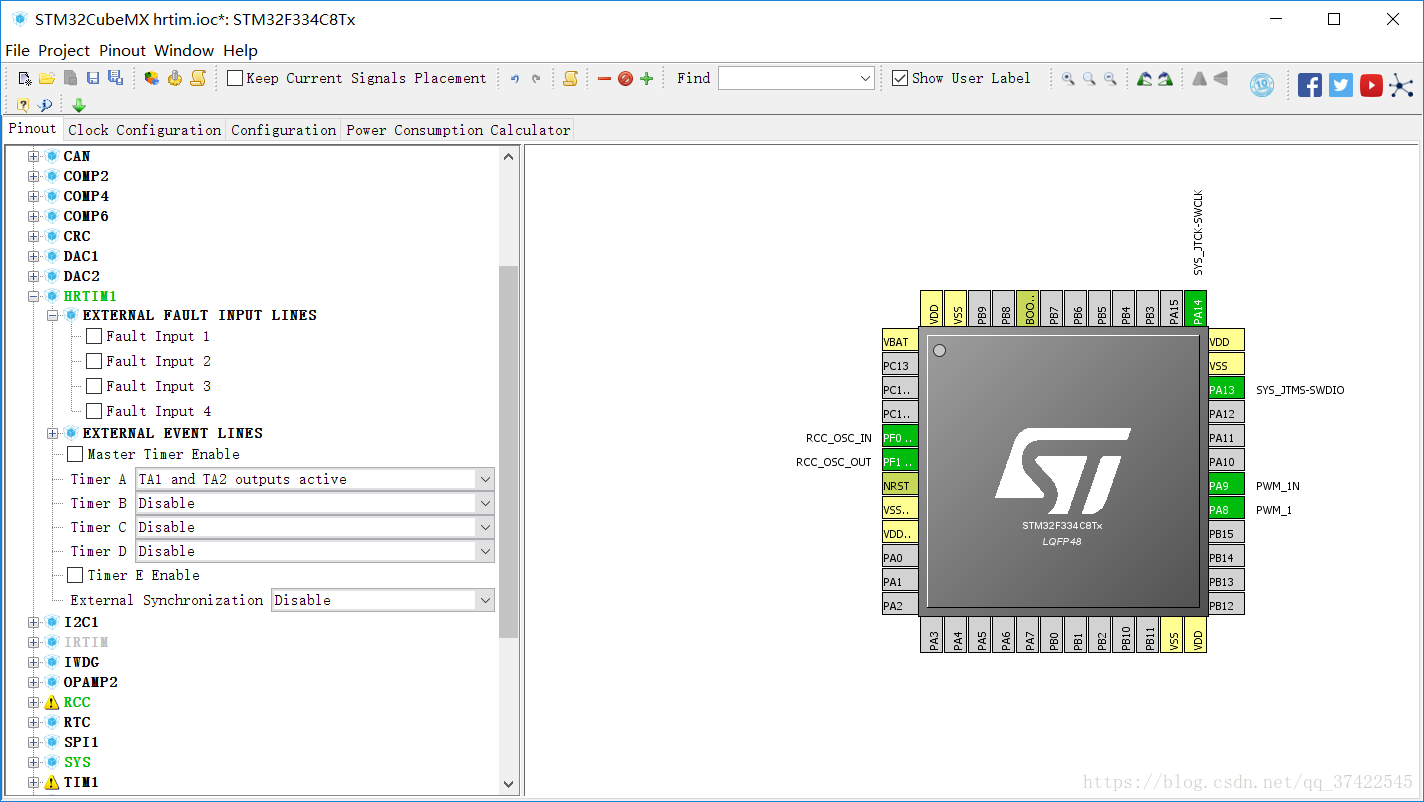Click the NRST pin on chip
Viewport: 1424px width, 802px height.
(900, 485)
